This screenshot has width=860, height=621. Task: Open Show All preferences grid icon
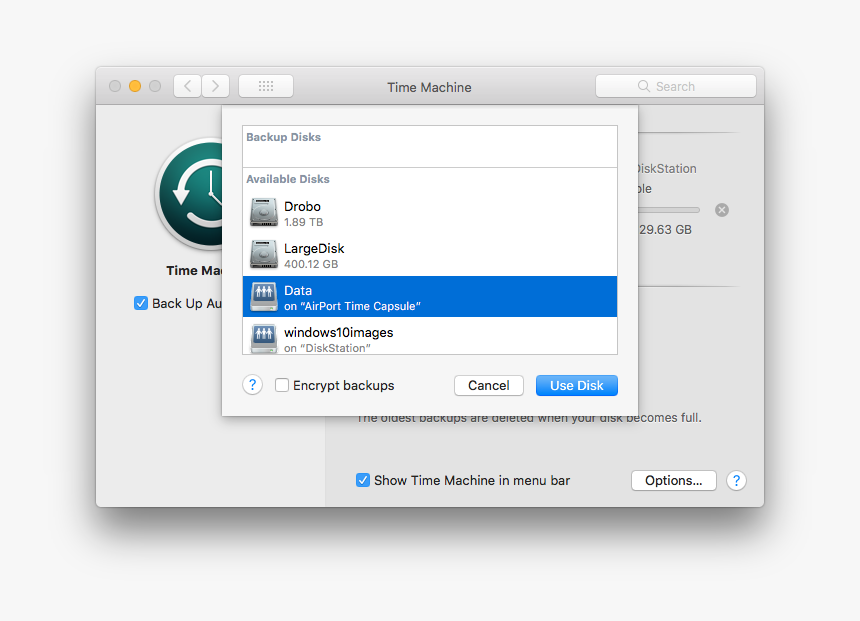(265, 86)
